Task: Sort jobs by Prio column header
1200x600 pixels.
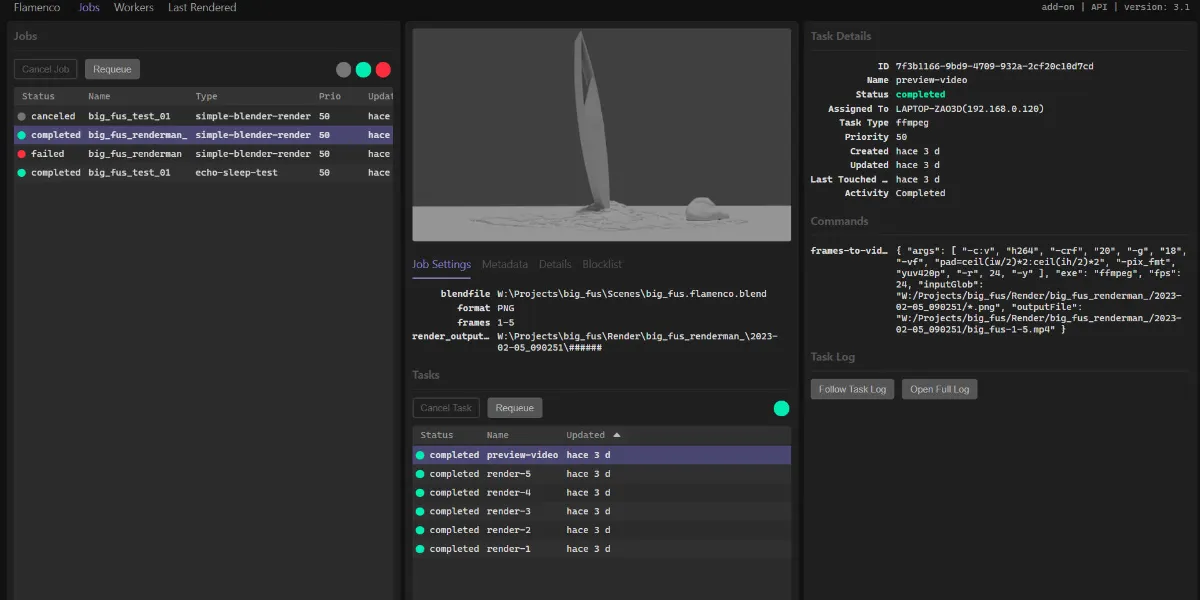Action: [x=330, y=97]
